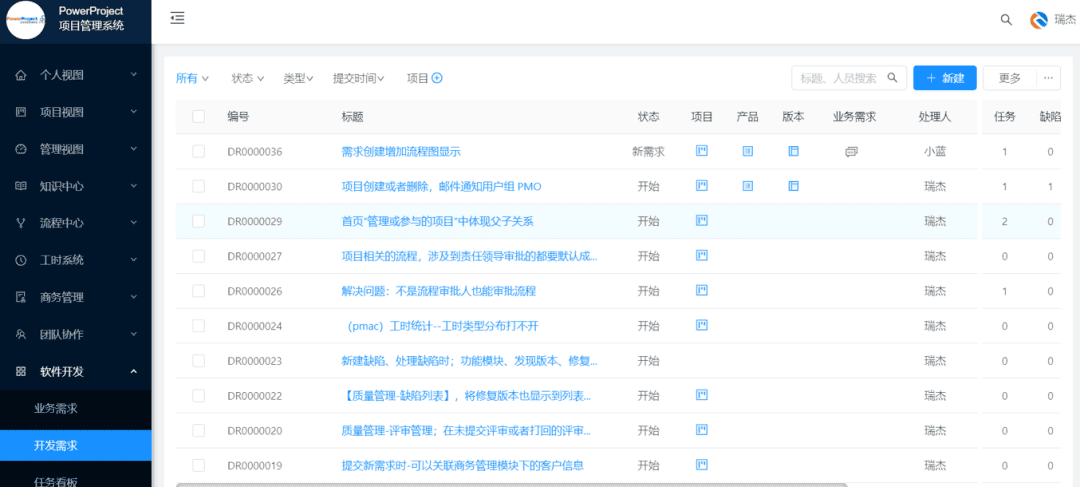
Task: Check the box for row DR0000027
Action: pos(198,256)
